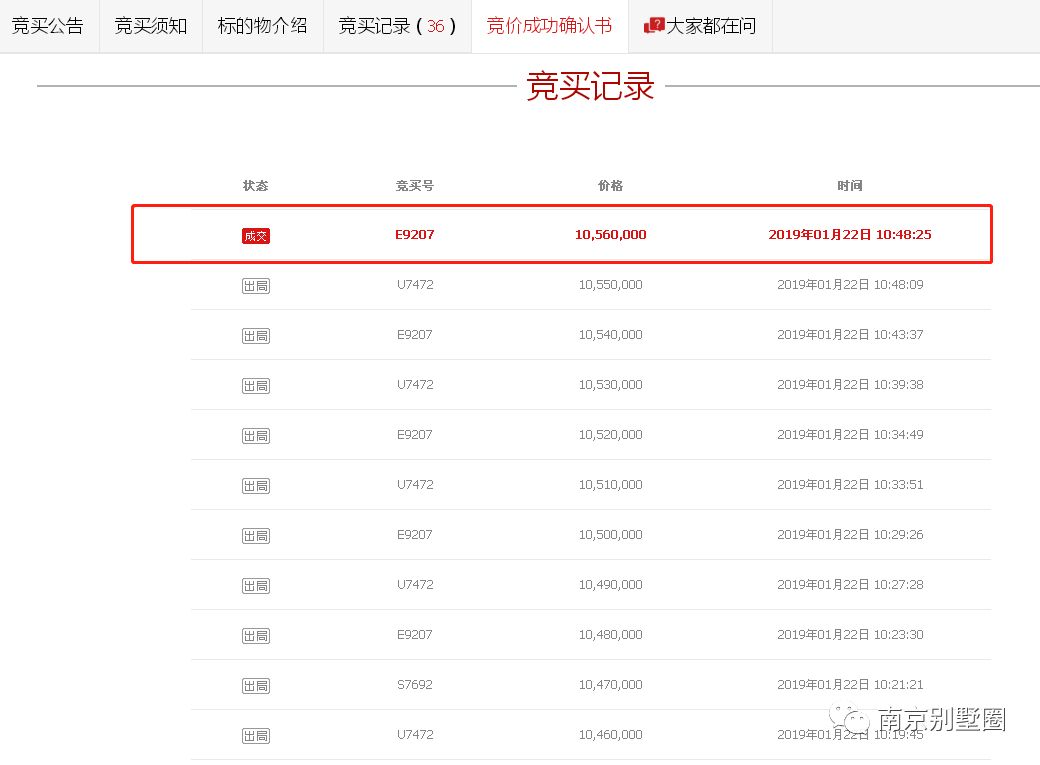Click the 出局 badge beside S7692's bid
The image size is (1040, 765).
255,685
